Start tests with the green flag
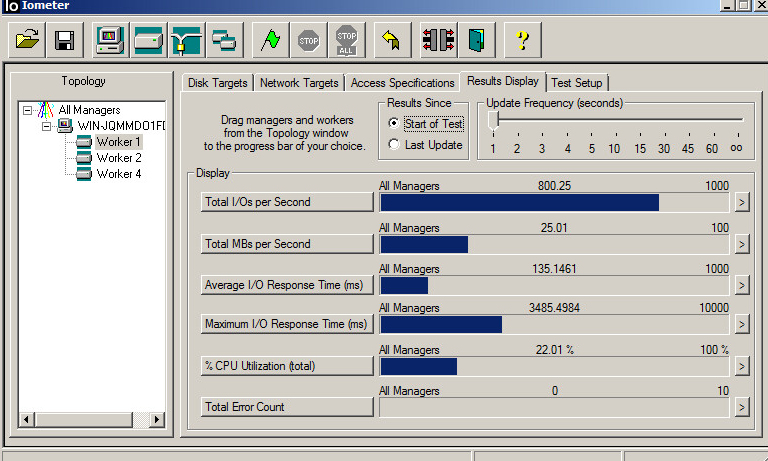 (x=270, y=40)
